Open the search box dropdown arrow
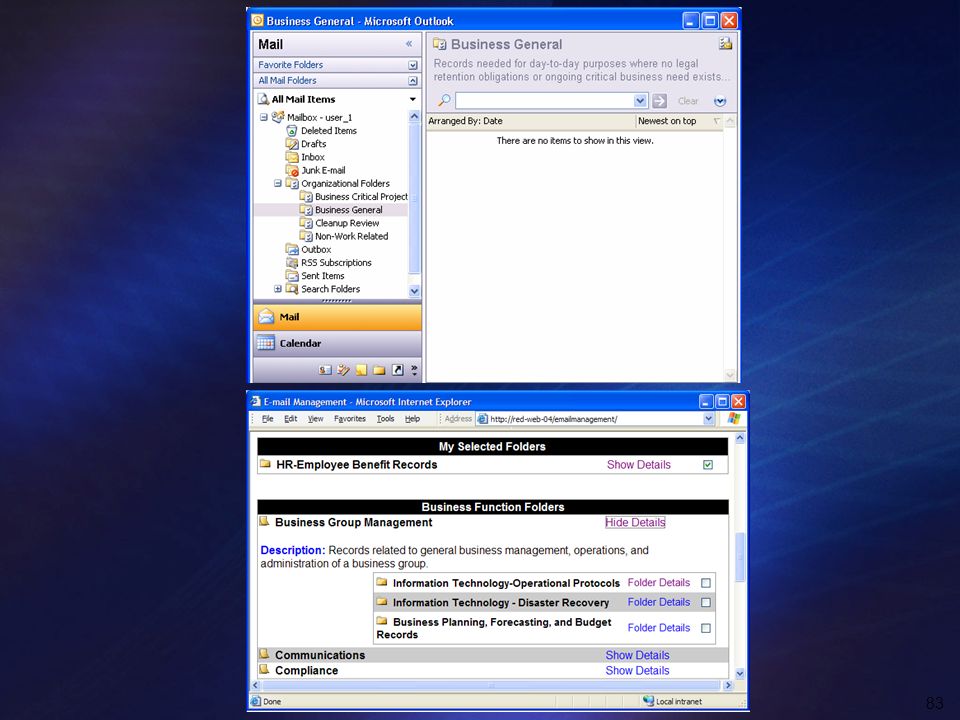This screenshot has width=960, height=720. tap(640, 100)
